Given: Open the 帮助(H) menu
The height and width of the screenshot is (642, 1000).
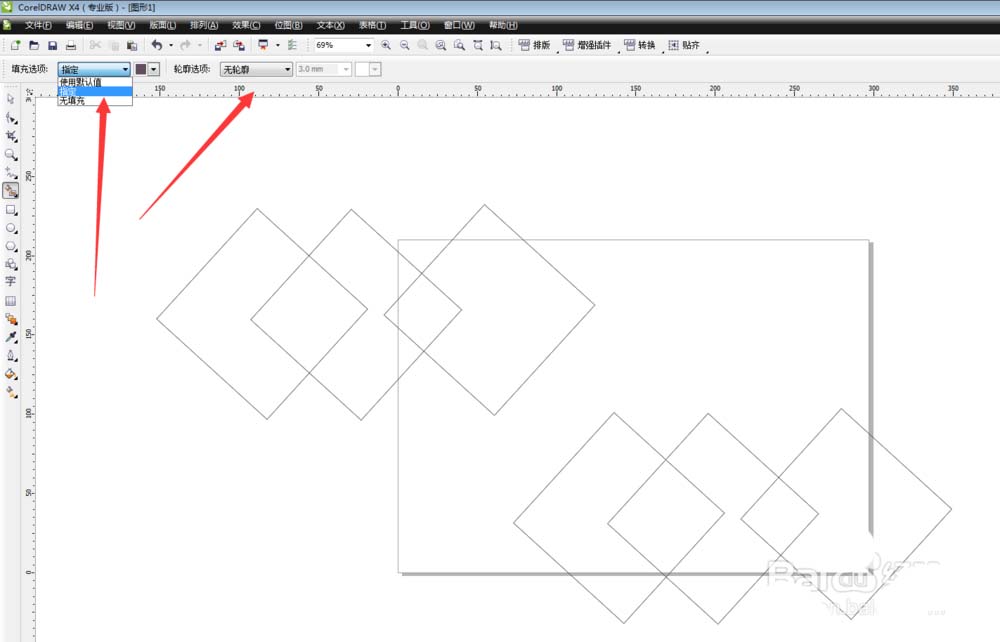Looking at the screenshot, I should tap(503, 26).
